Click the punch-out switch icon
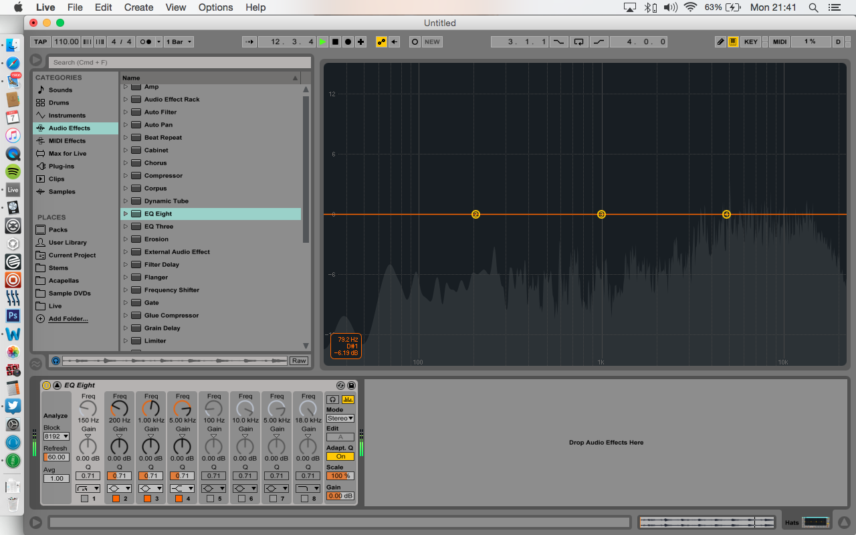 [x=599, y=41]
